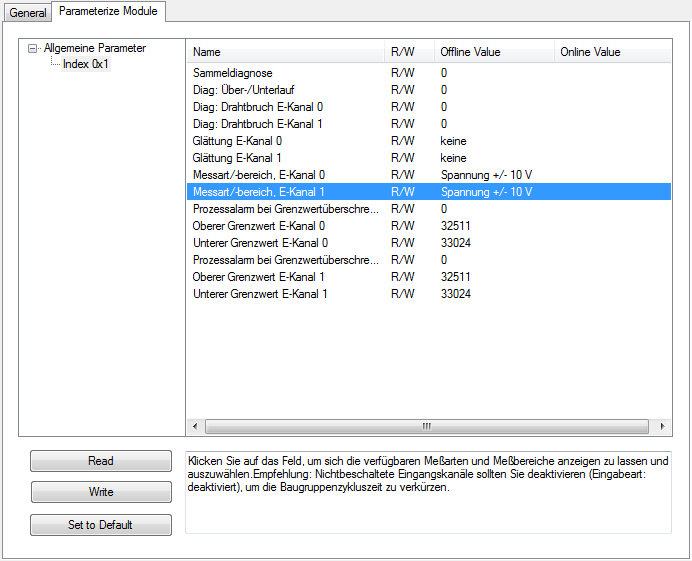
Task: Click offline value 32511 of Oberer Grenzwert E-Kanal 1
Action: click(455, 277)
